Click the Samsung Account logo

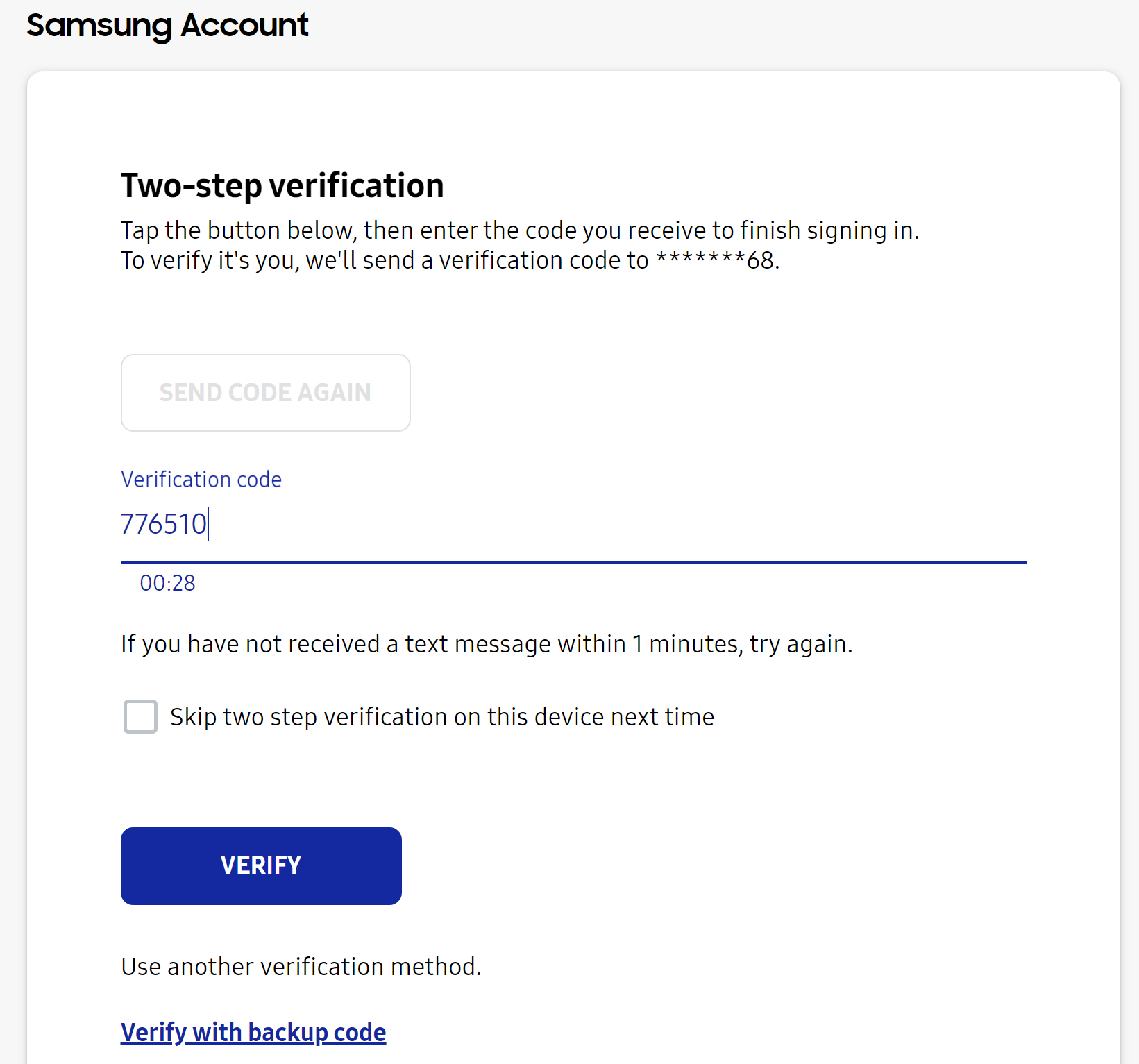[x=167, y=26]
